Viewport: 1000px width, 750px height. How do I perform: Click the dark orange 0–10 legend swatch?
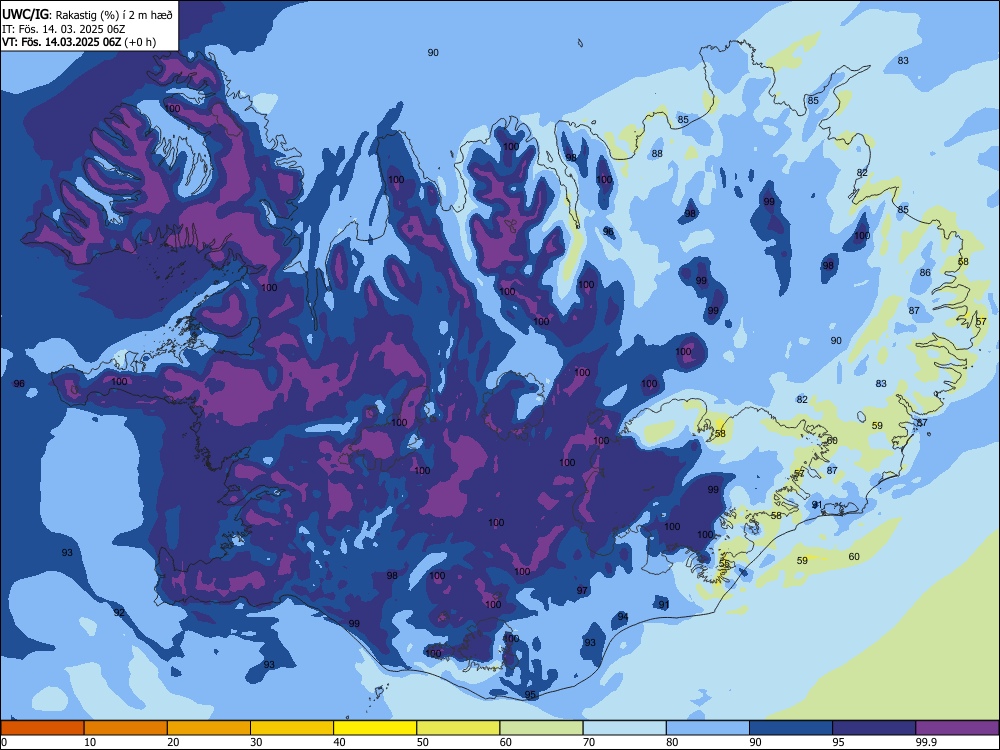click(x=42, y=728)
